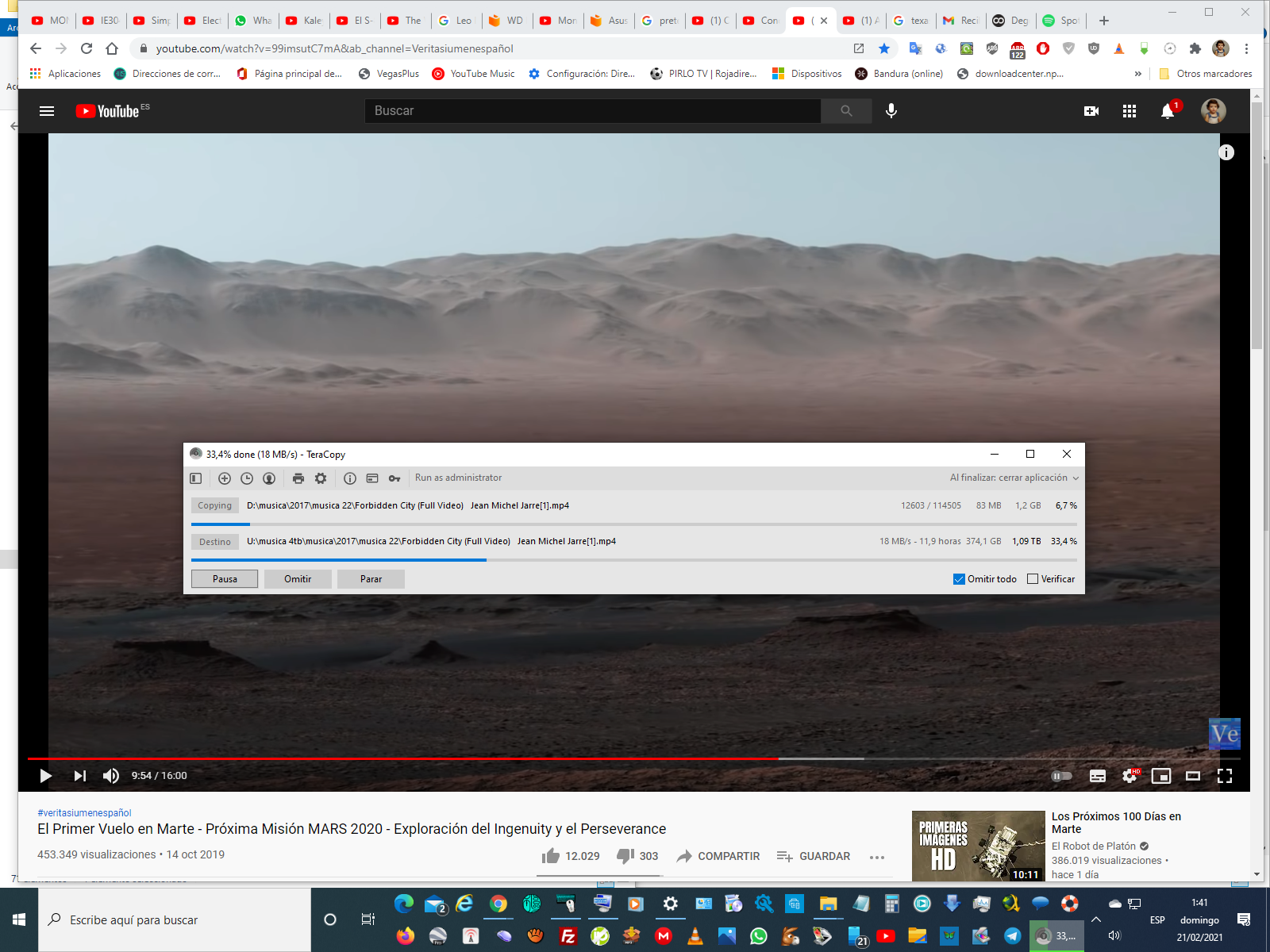Expand 'Al finalizar: cerrar aplicación' dropdown
1270x952 pixels.
[1014, 478]
